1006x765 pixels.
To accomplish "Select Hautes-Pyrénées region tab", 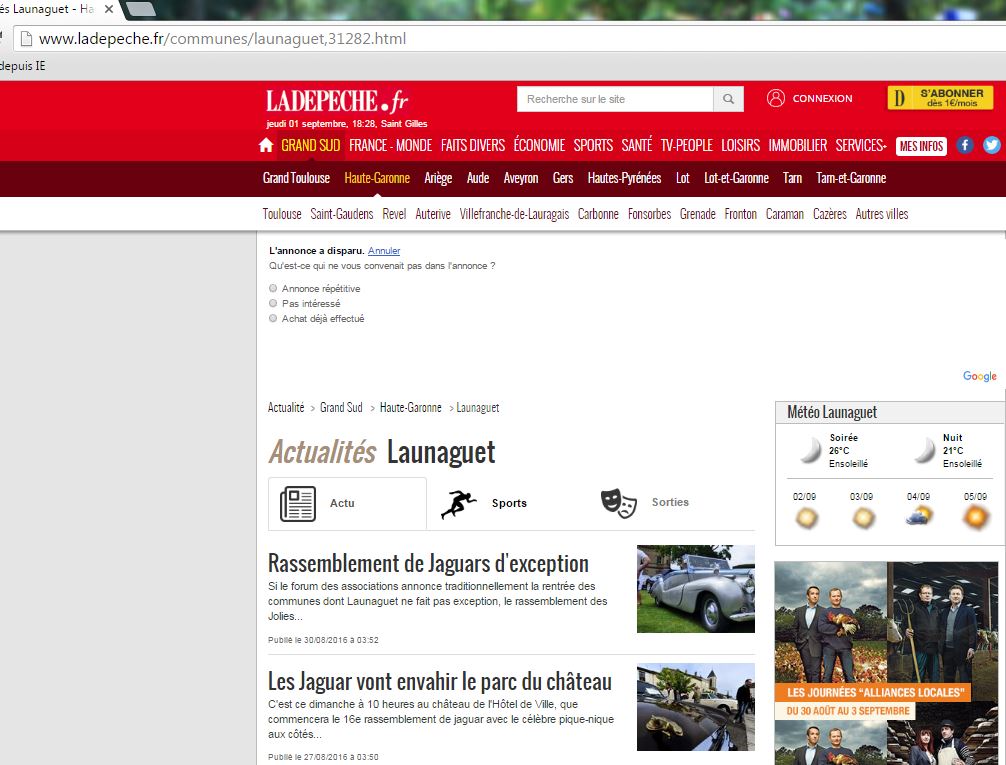I will pos(624,178).
